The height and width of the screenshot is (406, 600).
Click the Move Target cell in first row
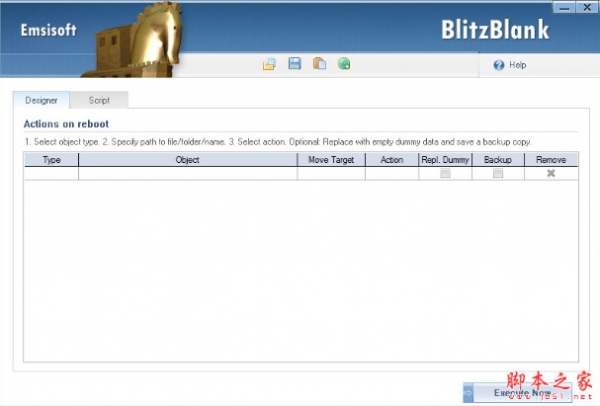click(x=331, y=173)
